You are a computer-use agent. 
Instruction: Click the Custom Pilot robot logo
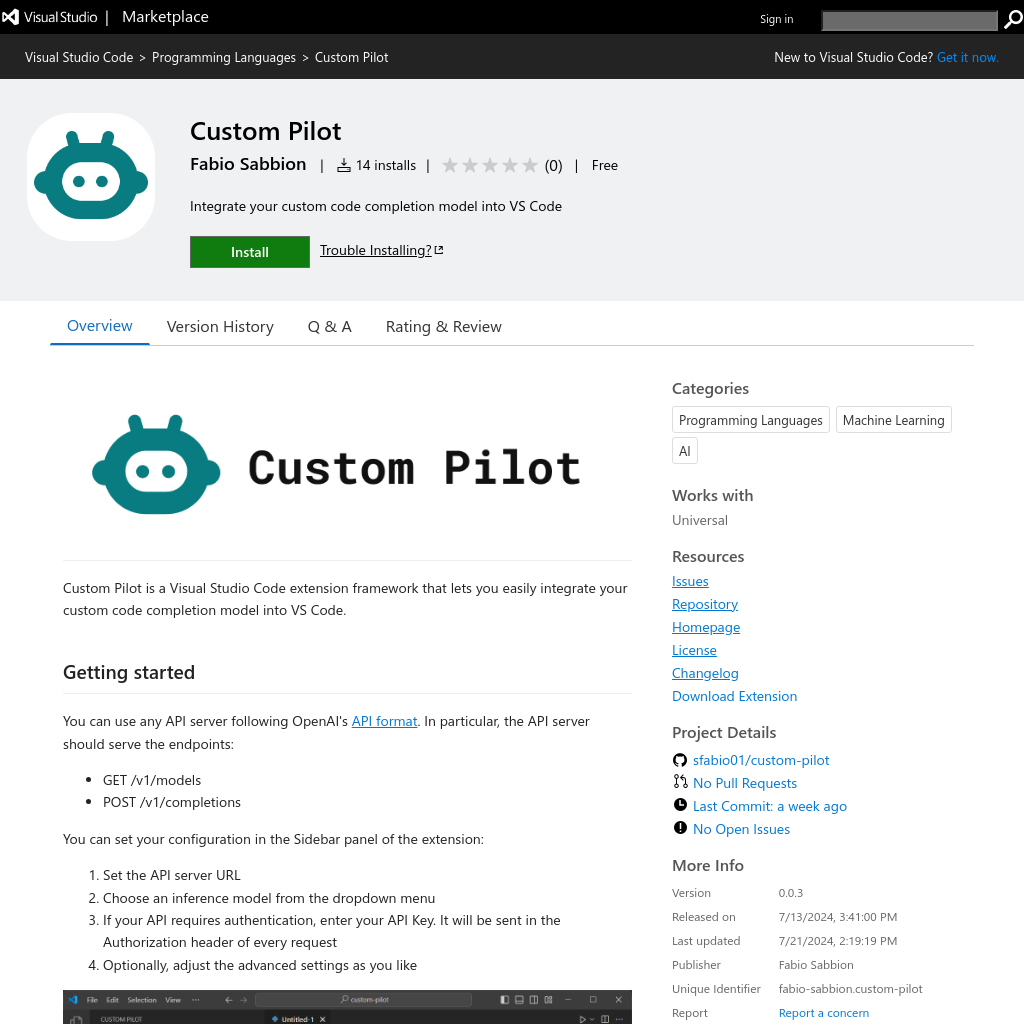90,176
